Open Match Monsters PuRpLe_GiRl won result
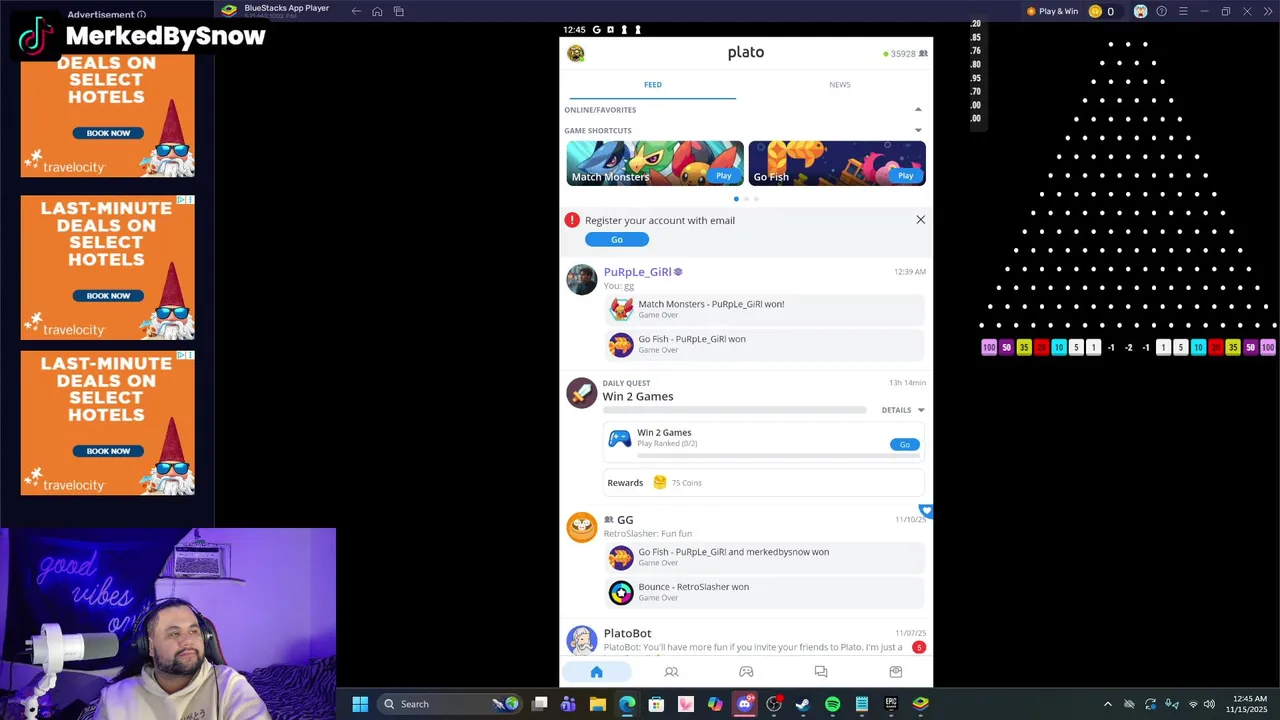This screenshot has height=720, width=1280. pyautogui.click(x=765, y=309)
